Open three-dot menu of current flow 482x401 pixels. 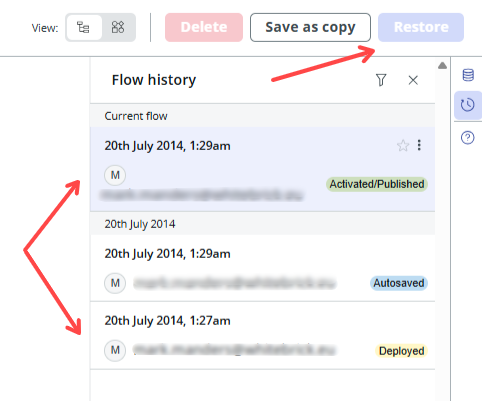pos(419,145)
